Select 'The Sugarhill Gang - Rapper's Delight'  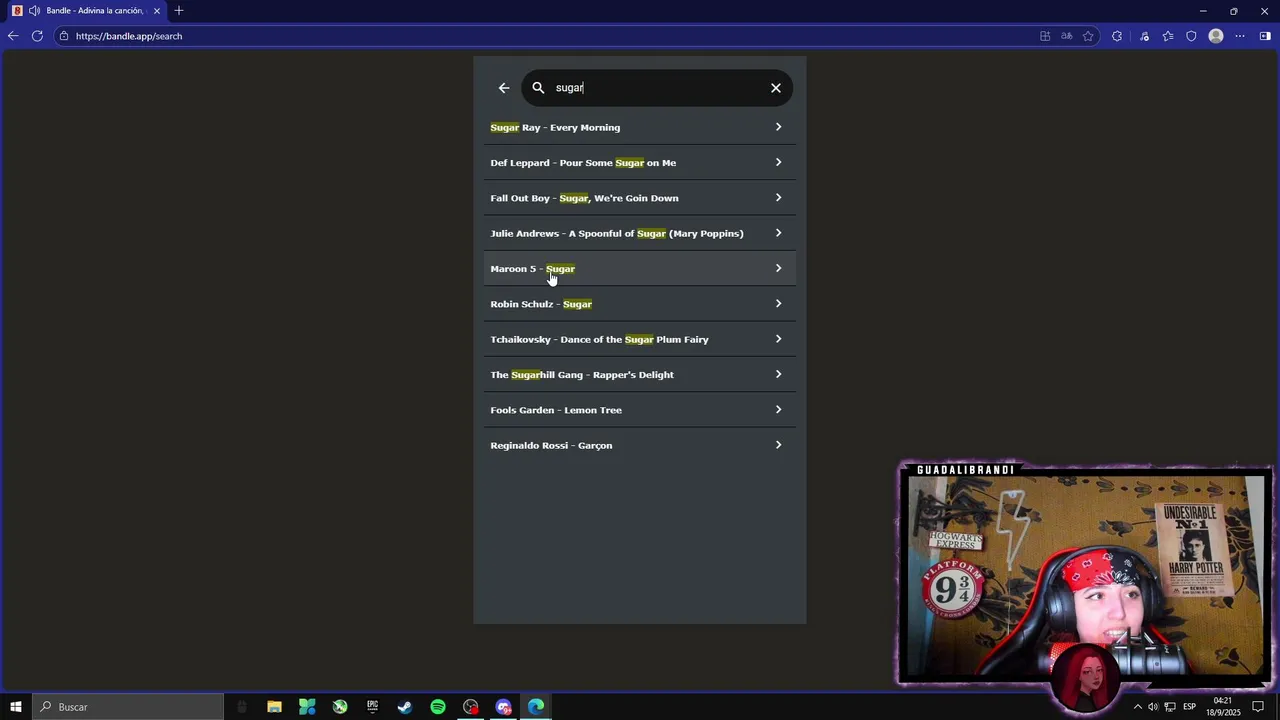coord(640,374)
